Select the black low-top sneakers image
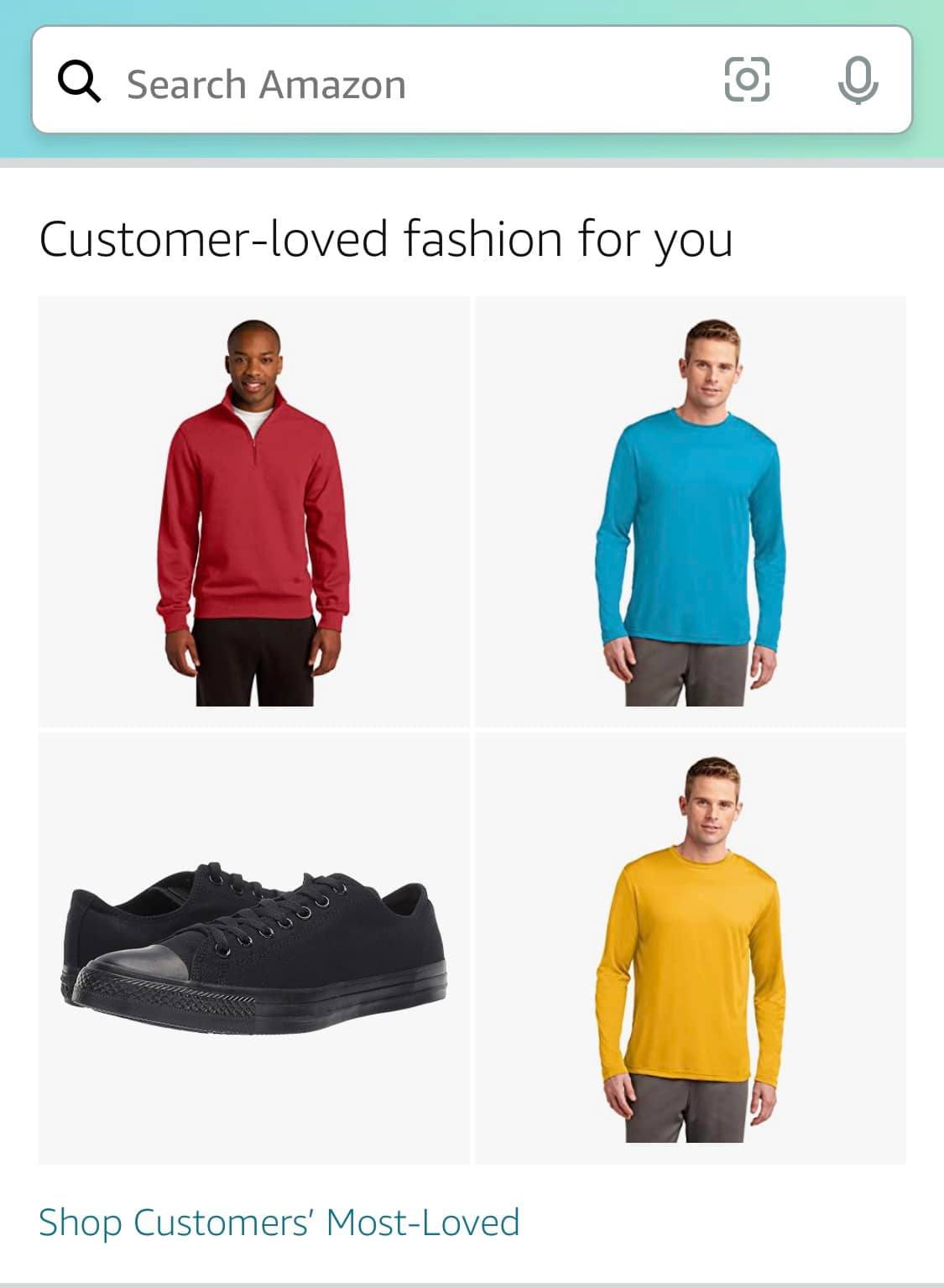 [253, 948]
